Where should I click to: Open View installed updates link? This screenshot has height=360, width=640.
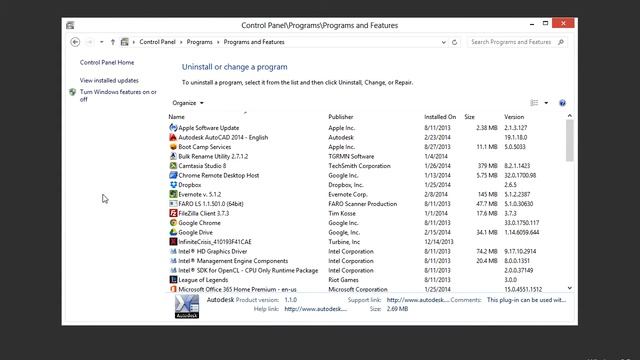109,80
